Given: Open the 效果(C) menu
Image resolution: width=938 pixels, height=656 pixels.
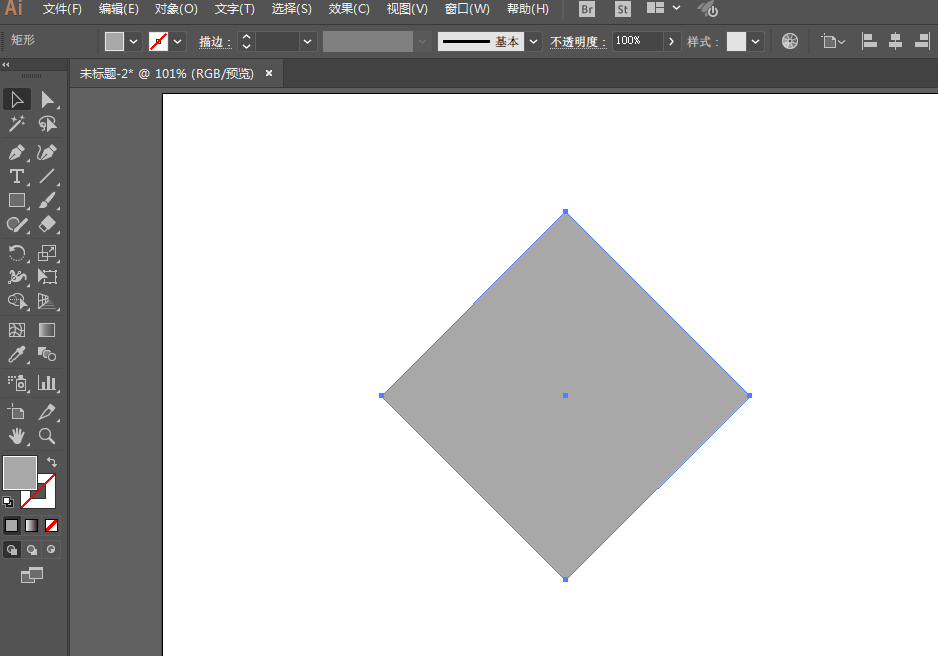Looking at the screenshot, I should 349,9.
